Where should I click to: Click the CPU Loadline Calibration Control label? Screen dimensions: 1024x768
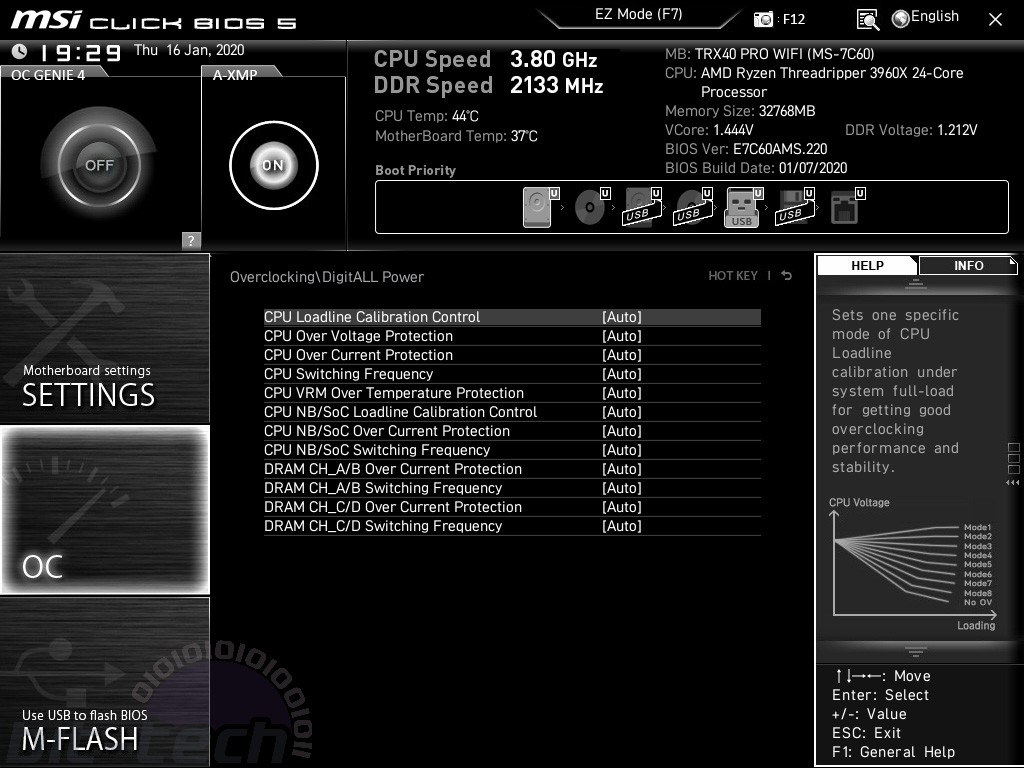point(372,317)
